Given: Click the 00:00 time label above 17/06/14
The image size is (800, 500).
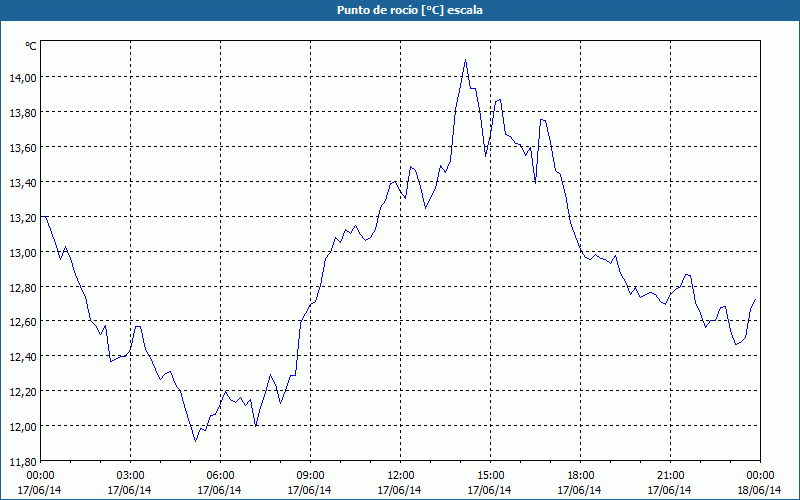Looking at the screenshot, I should (x=40, y=476).
